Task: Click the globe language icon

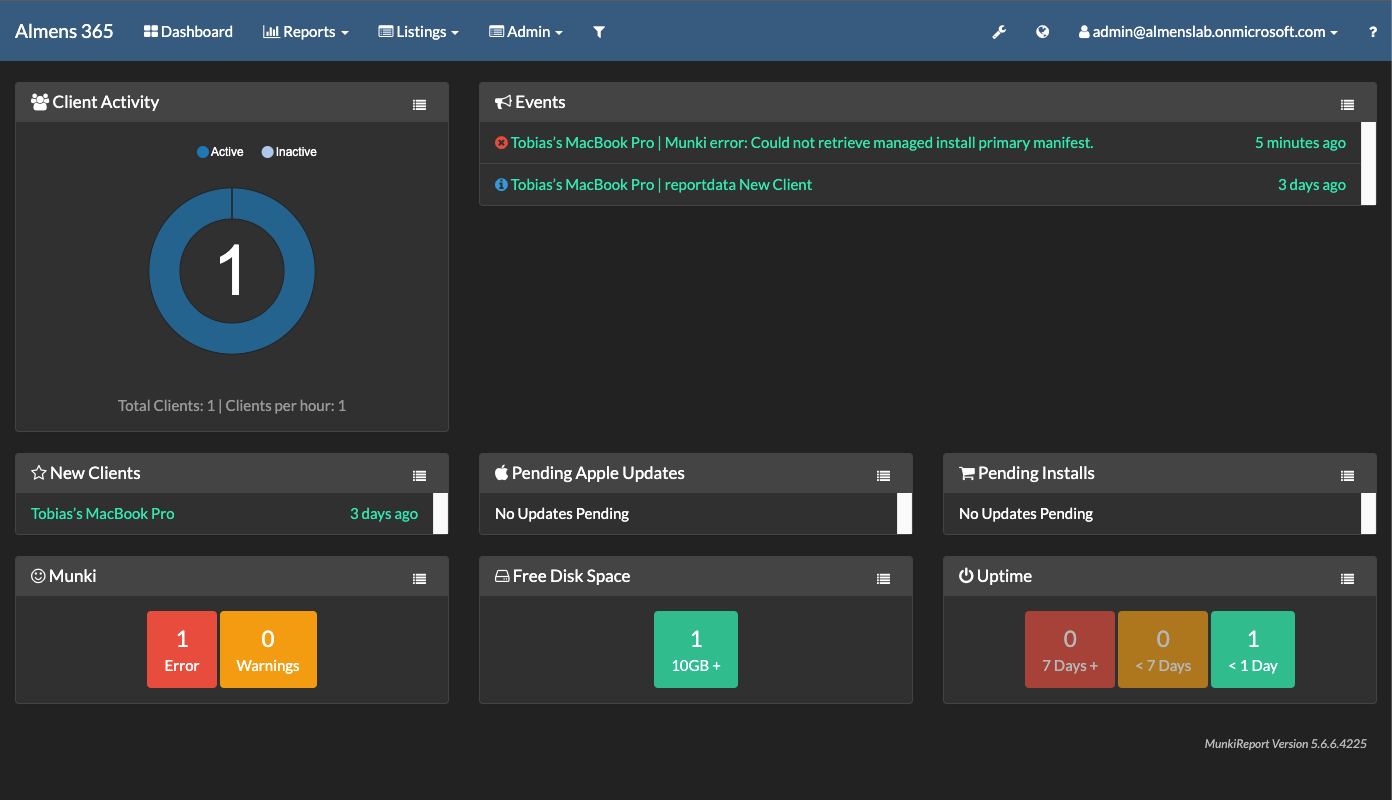Action: coord(1042,32)
